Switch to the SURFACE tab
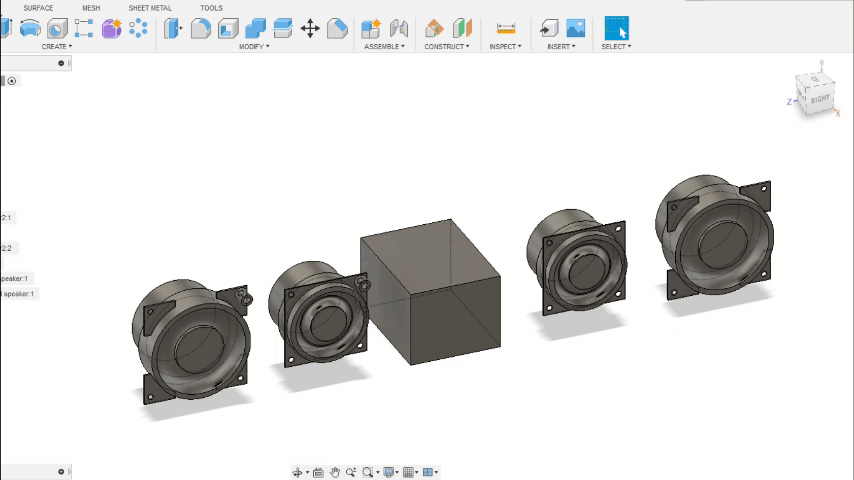The width and height of the screenshot is (854, 480). [x=38, y=8]
